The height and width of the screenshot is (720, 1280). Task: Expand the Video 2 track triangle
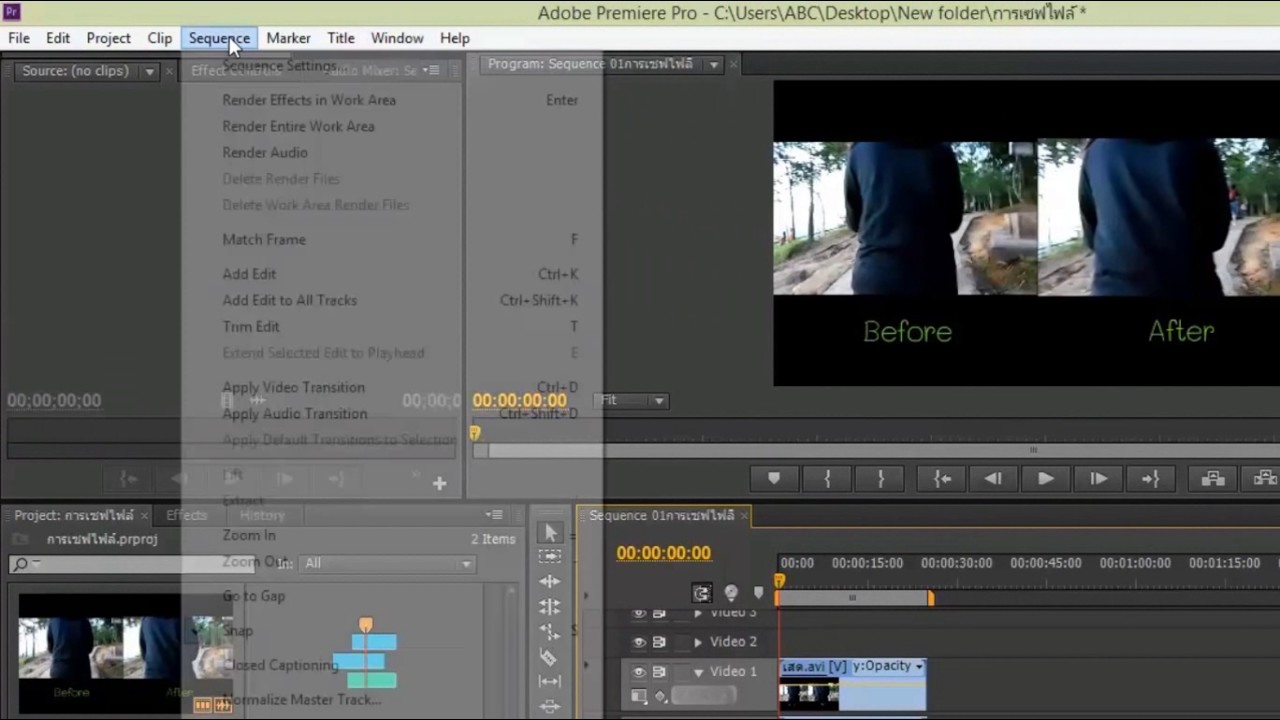[x=698, y=642]
